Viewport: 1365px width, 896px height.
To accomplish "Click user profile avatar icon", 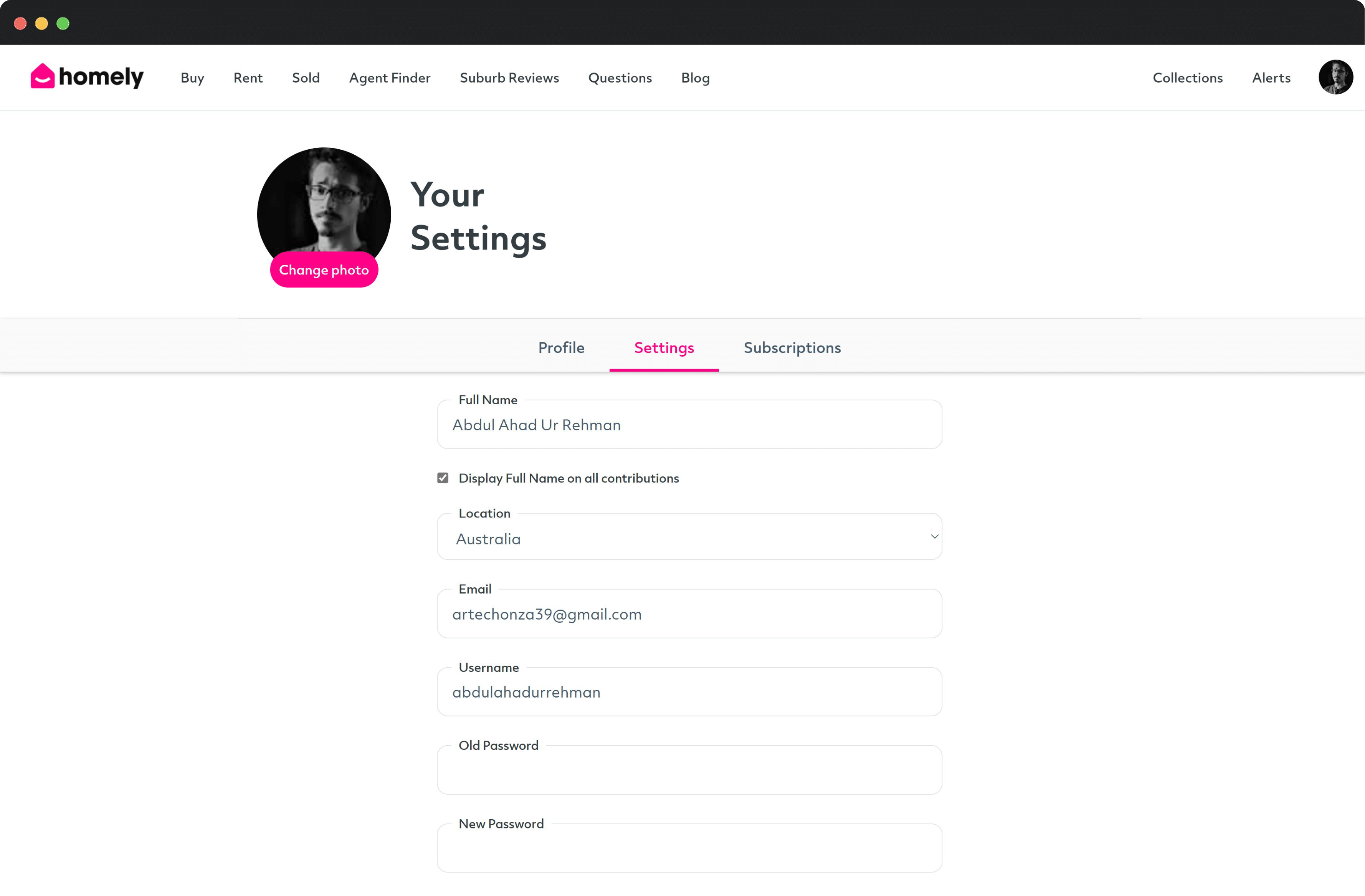I will point(1335,77).
